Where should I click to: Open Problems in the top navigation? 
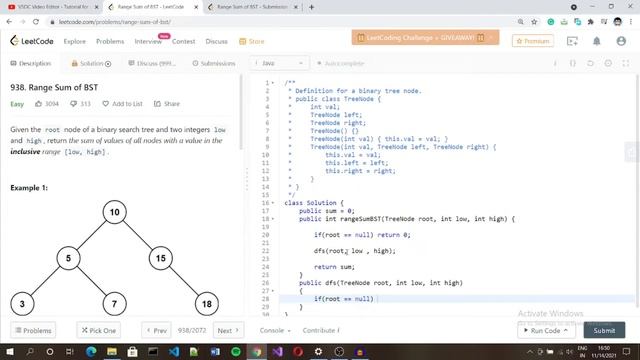coord(110,41)
